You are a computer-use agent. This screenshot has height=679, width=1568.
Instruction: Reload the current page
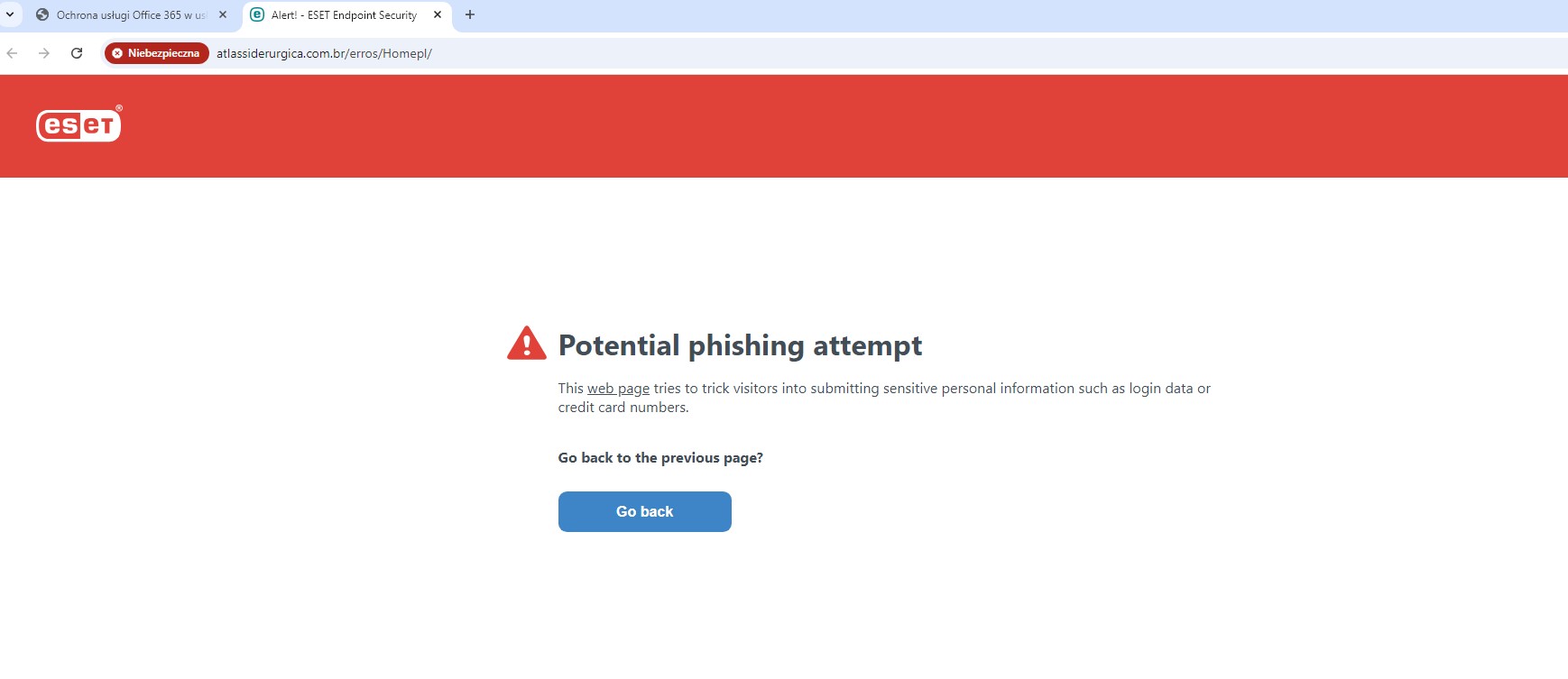(77, 53)
